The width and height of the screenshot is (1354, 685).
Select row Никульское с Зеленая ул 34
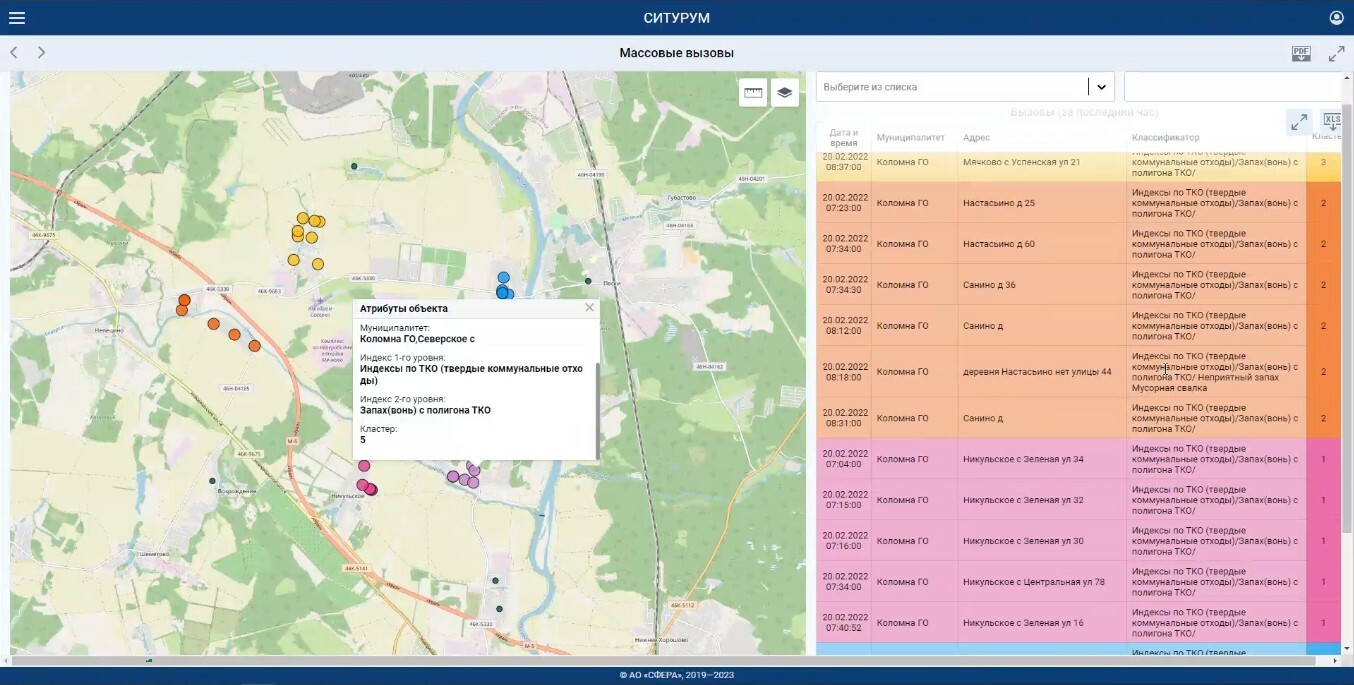tap(1078, 459)
